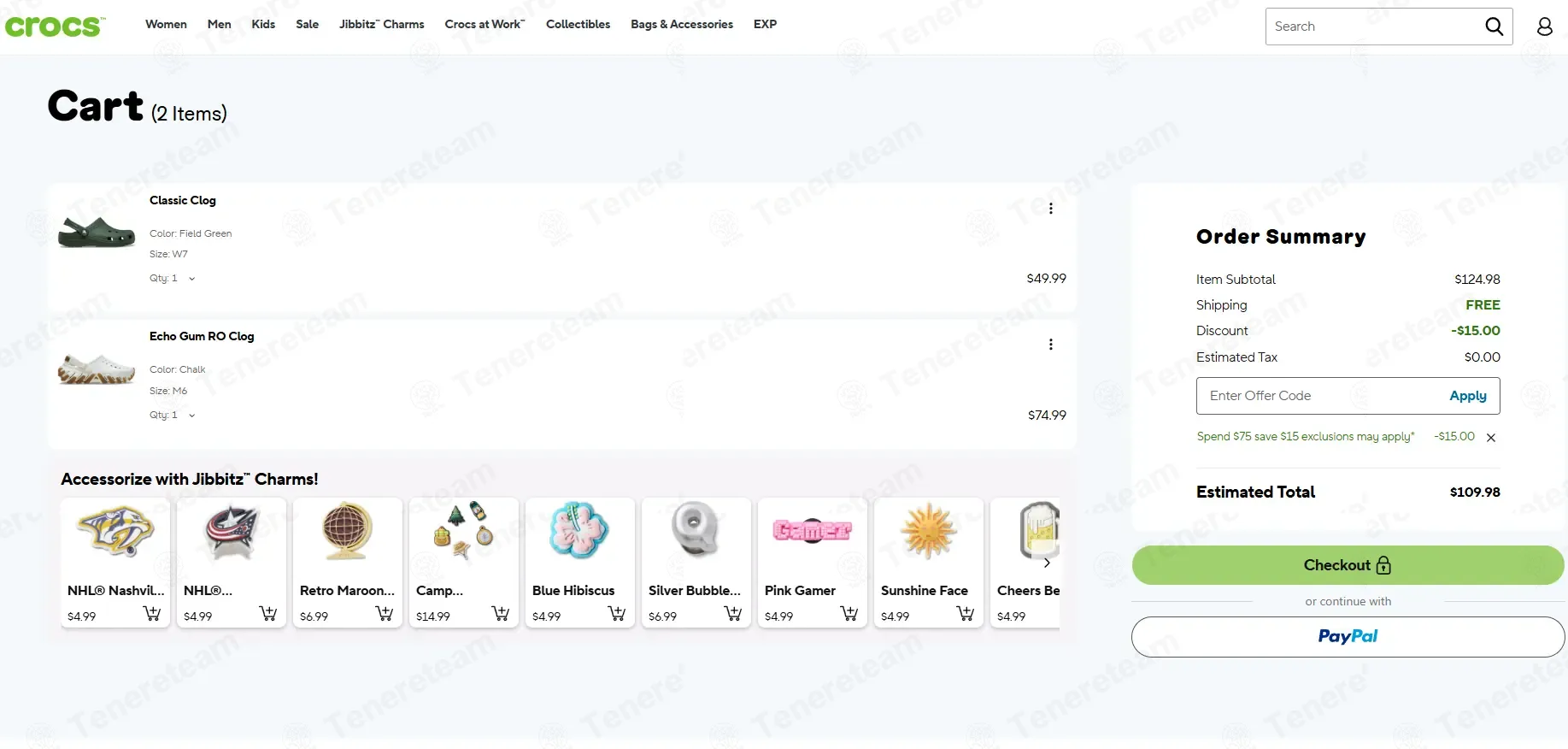The height and width of the screenshot is (749, 1568).
Task: Open the Women menu
Action: pos(166,24)
